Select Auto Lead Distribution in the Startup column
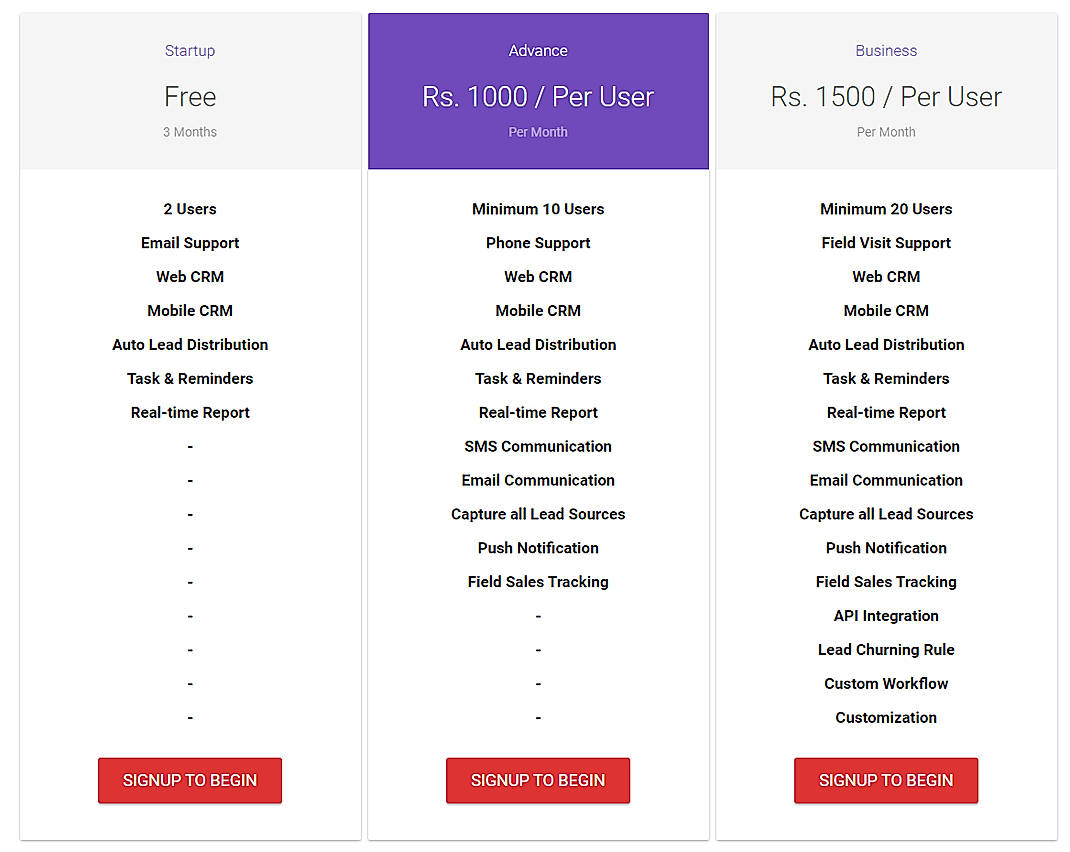1070x852 pixels. pyautogui.click(x=190, y=344)
